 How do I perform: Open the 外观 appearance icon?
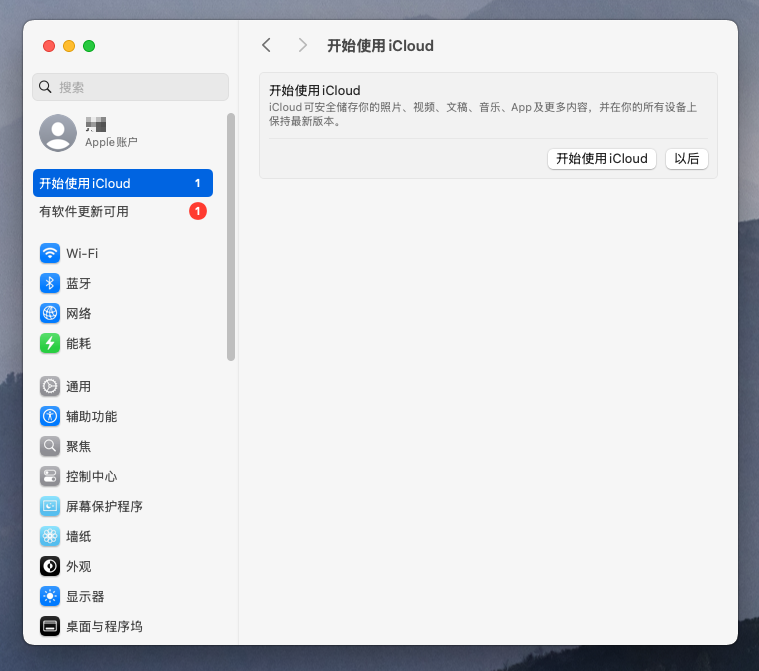(50, 566)
